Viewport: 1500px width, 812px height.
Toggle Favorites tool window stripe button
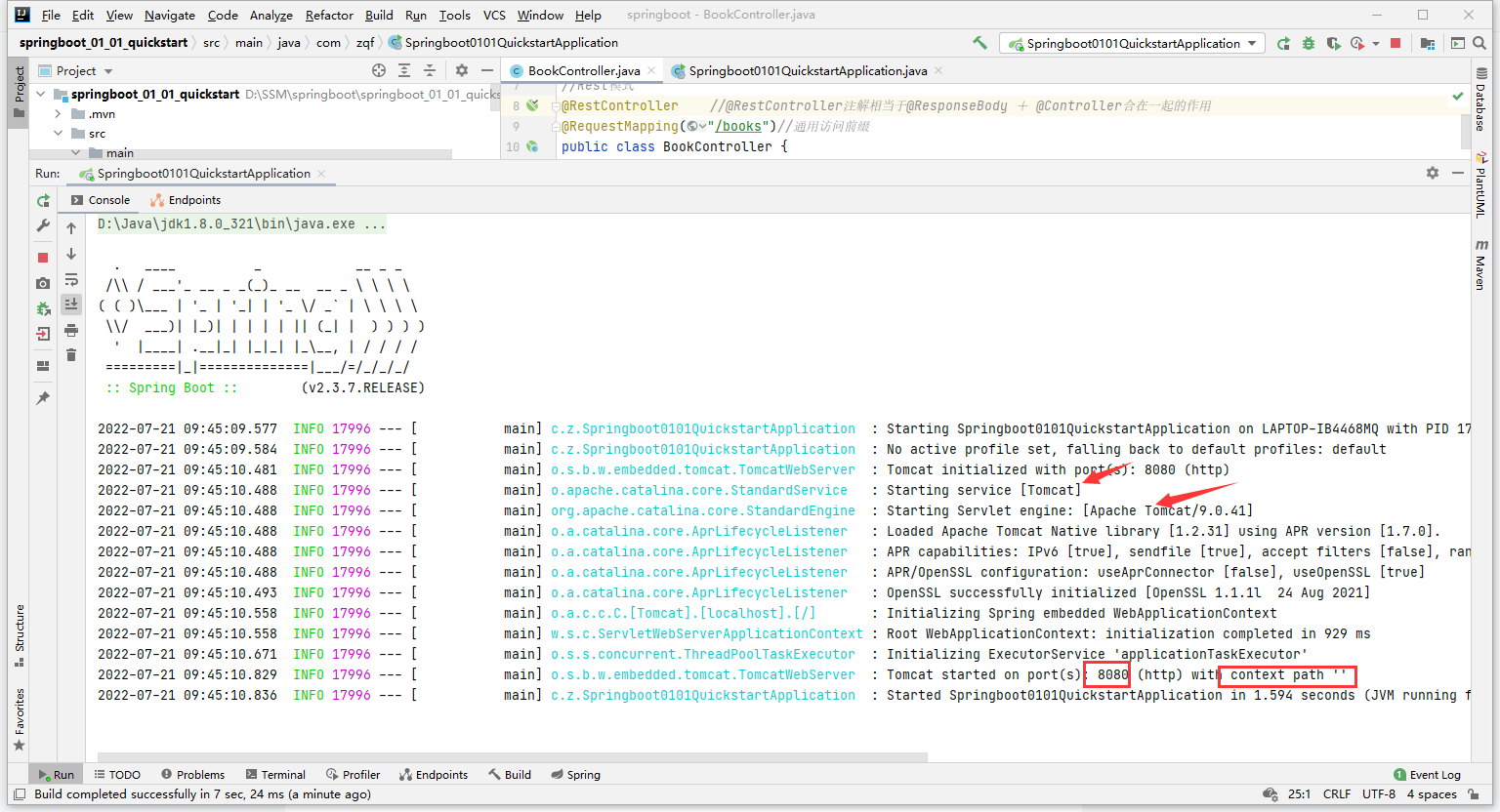19,719
